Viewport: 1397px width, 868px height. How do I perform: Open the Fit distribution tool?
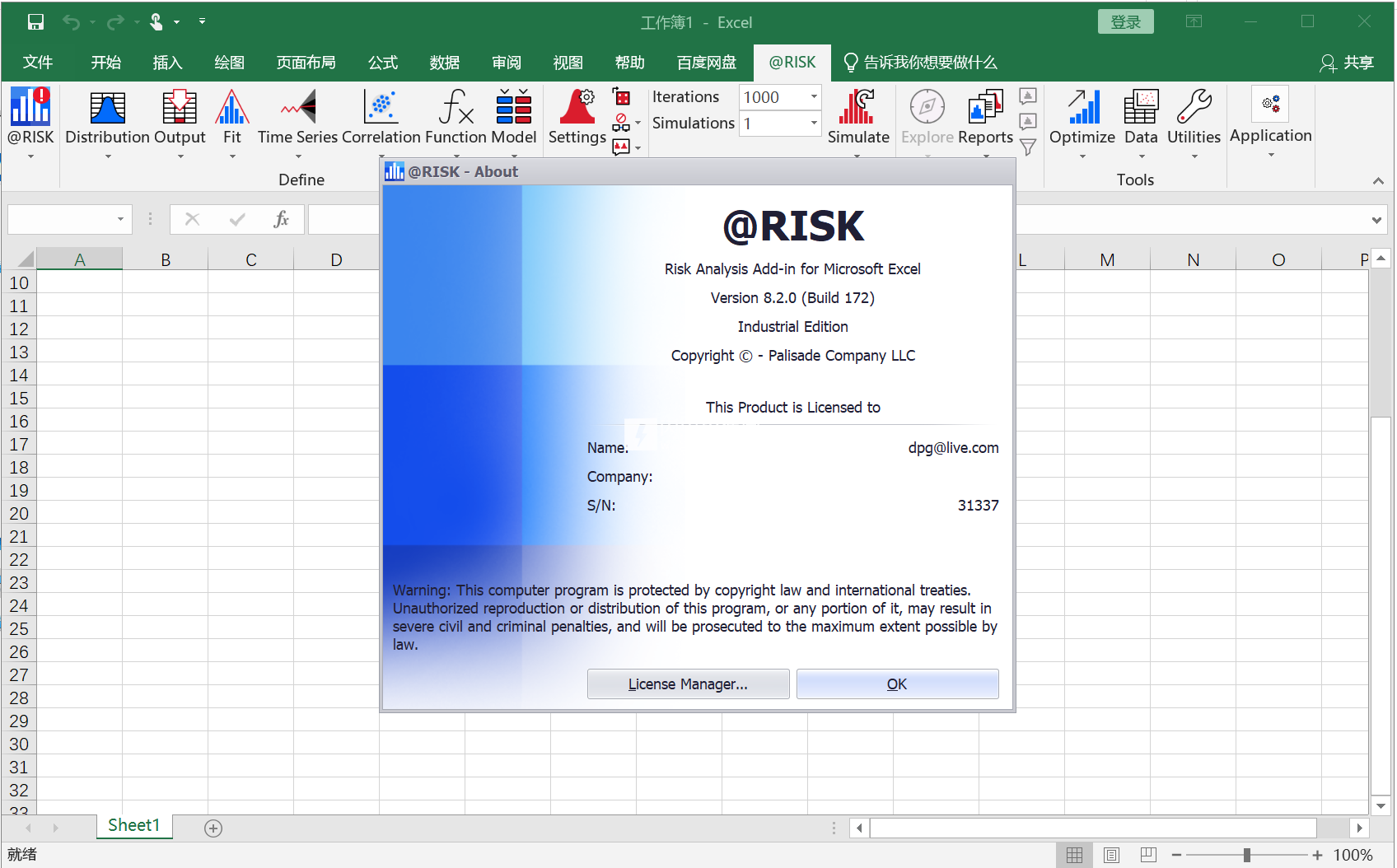[x=232, y=107]
